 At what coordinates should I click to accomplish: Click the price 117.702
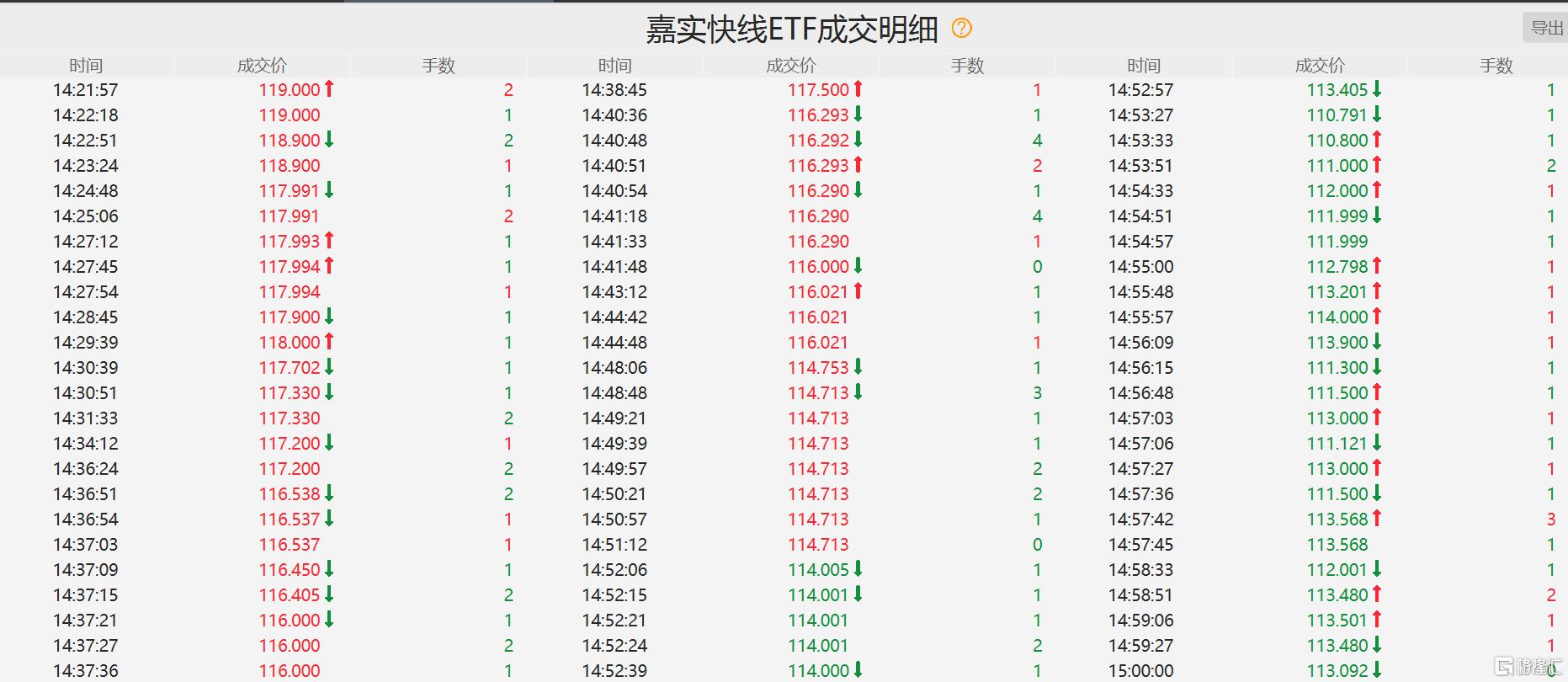coord(290,368)
